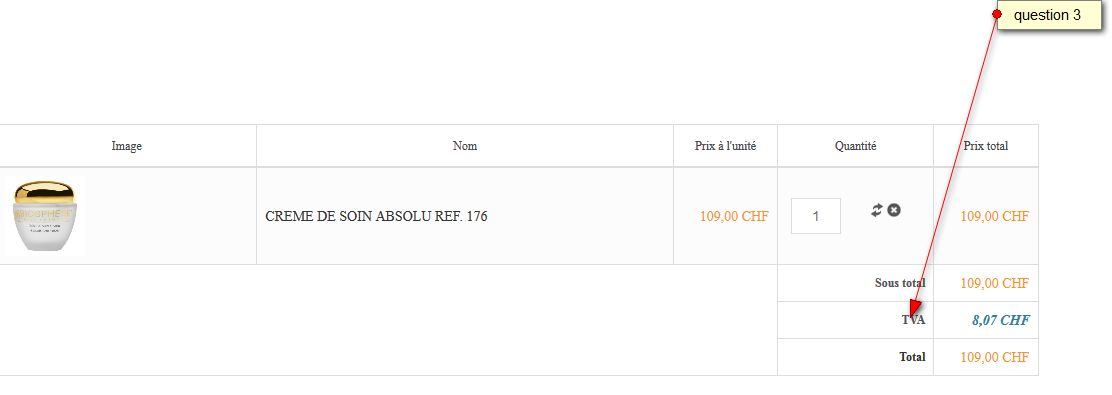Image resolution: width=1112 pixels, height=395 pixels.
Task: Click the Quantité column header
Action: pyautogui.click(x=855, y=146)
